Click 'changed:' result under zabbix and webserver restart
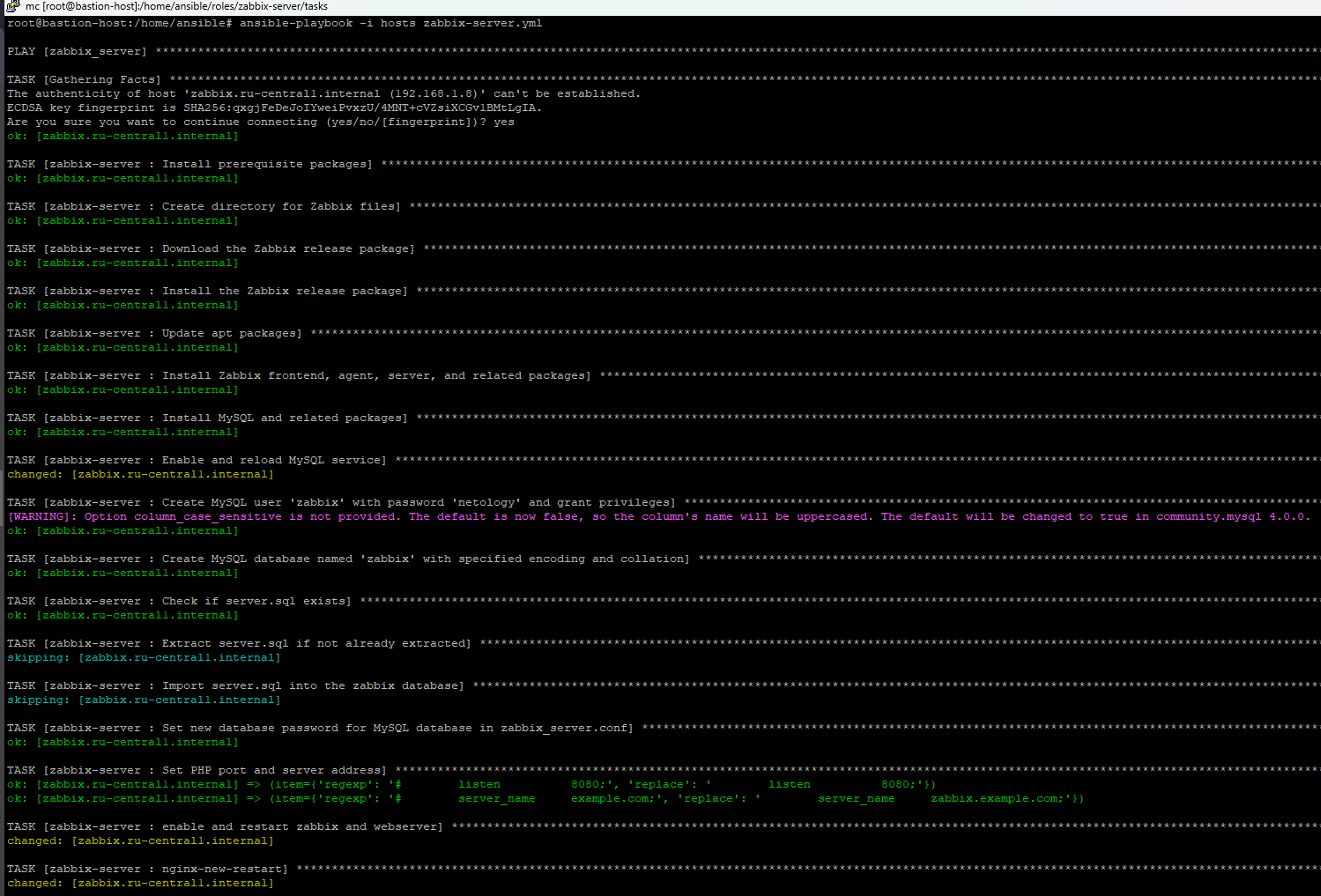1321x896 pixels. click(x=141, y=841)
